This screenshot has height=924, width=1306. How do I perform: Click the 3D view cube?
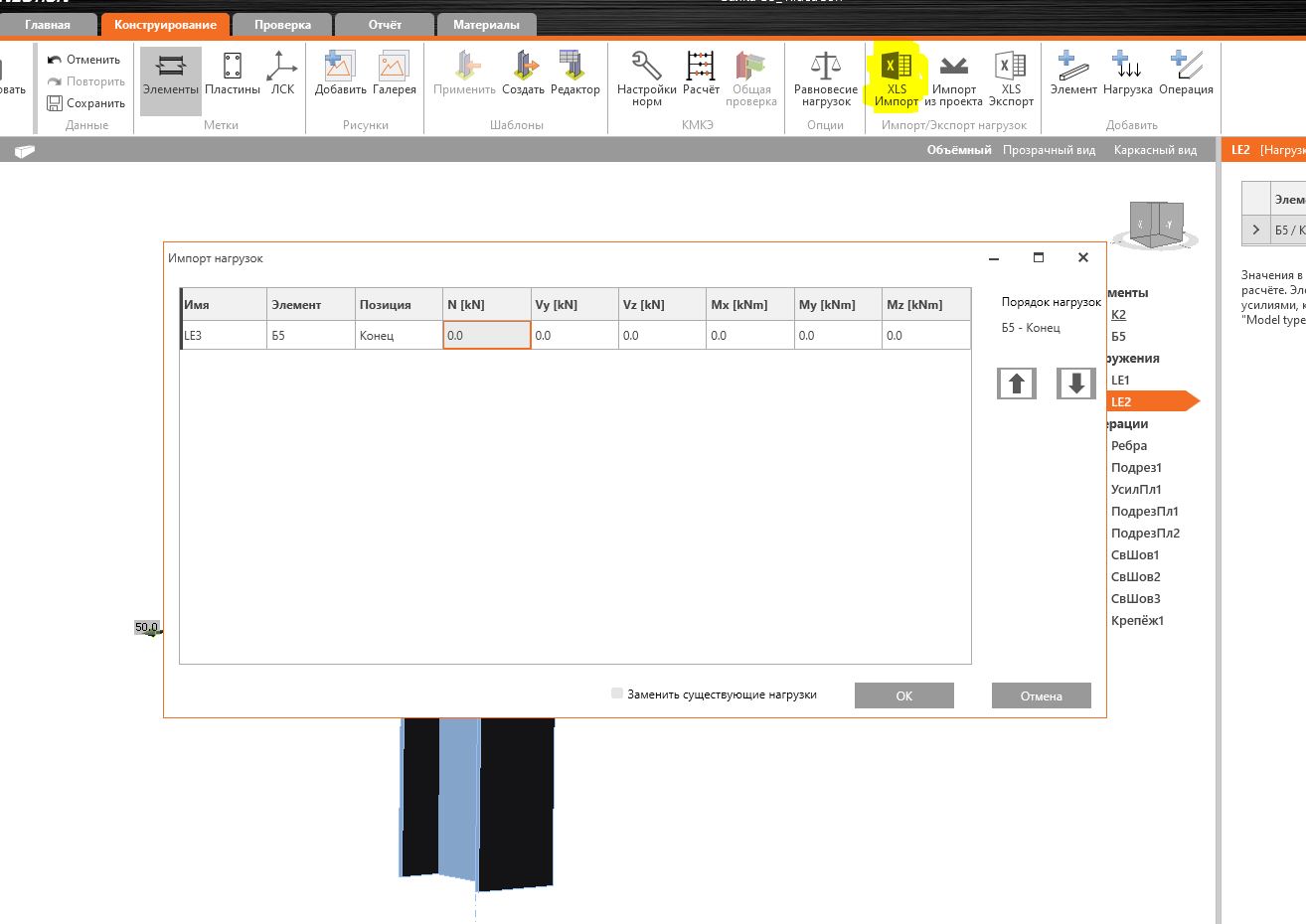(x=1154, y=225)
